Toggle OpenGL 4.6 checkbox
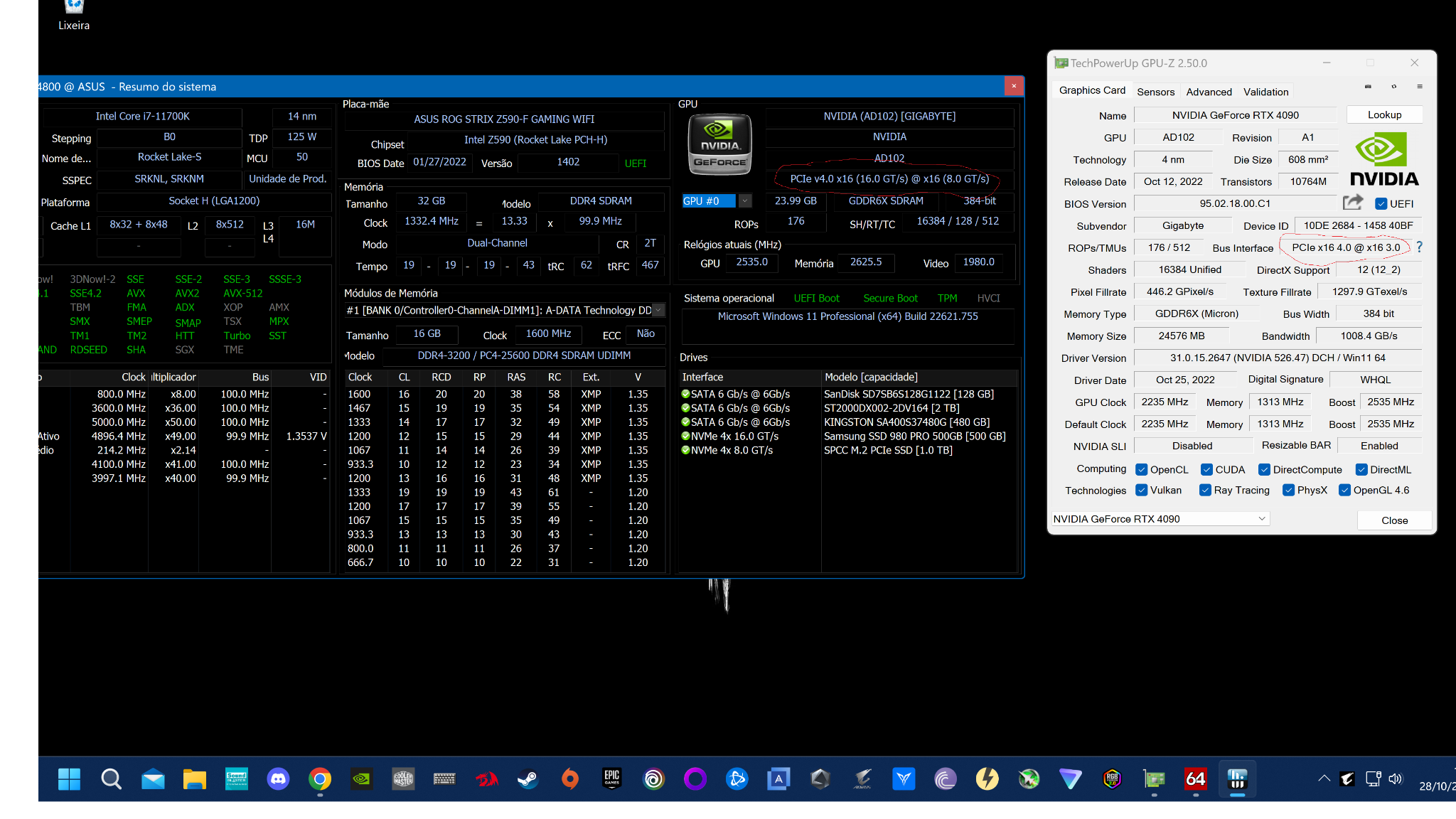Image resolution: width=1456 pixels, height=819 pixels. (x=1344, y=490)
